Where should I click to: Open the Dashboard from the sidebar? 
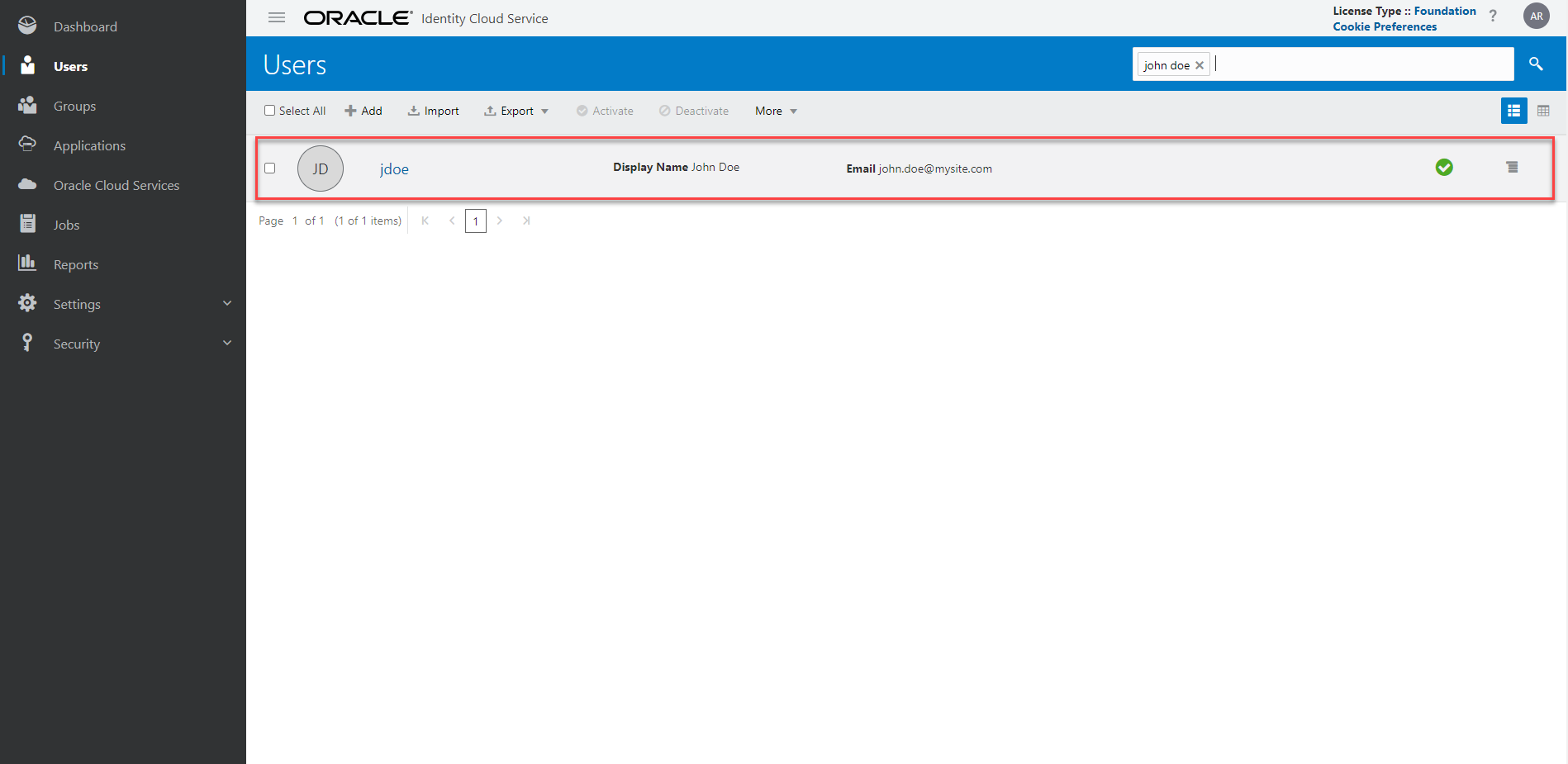pos(85,26)
